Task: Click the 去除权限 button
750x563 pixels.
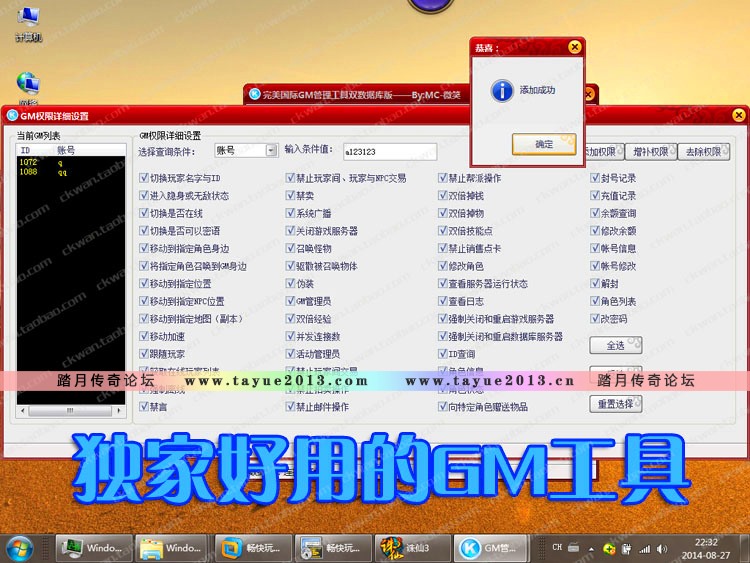Action: click(704, 152)
